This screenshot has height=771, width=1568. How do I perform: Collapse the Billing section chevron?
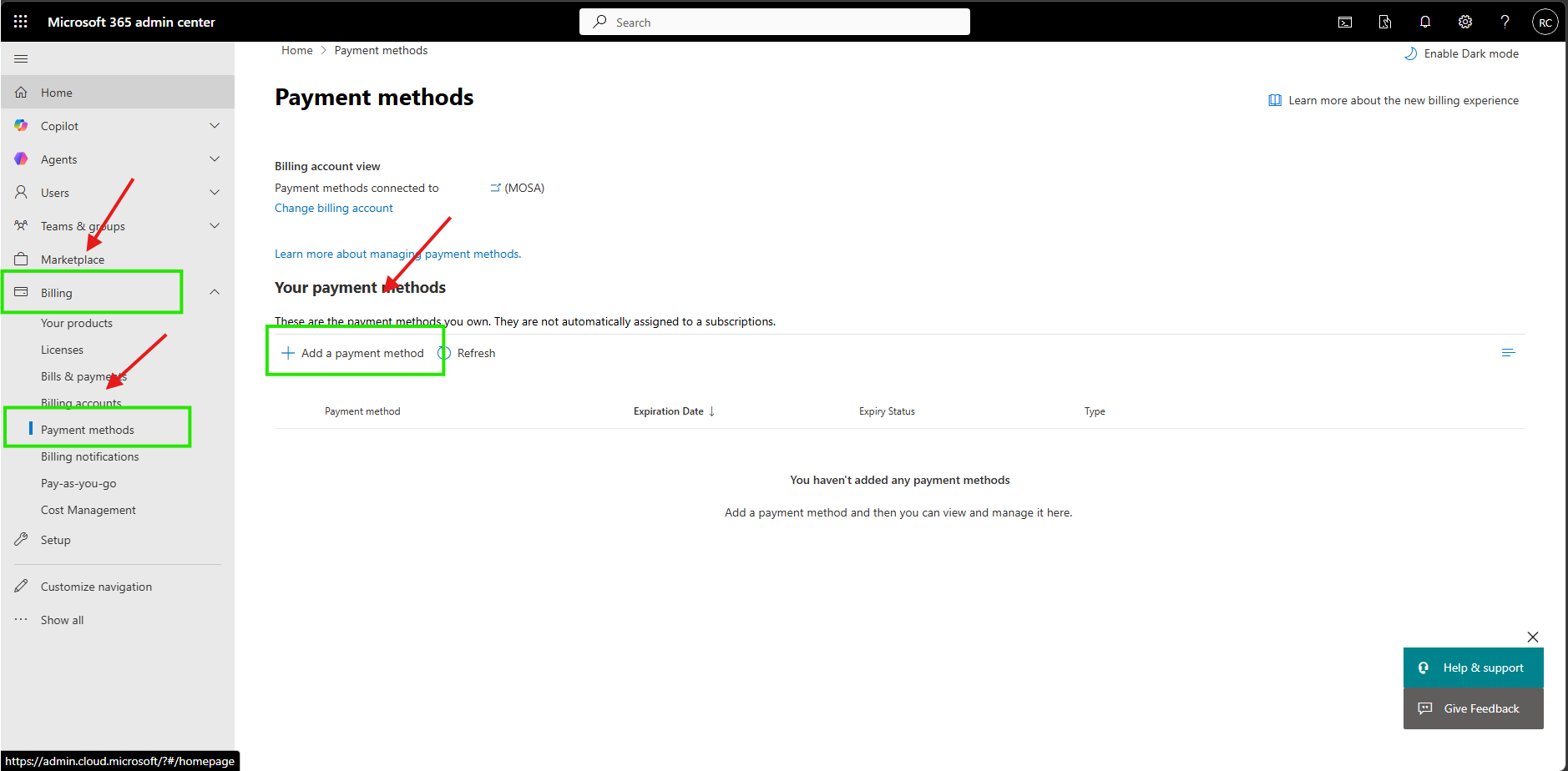[215, 292]
